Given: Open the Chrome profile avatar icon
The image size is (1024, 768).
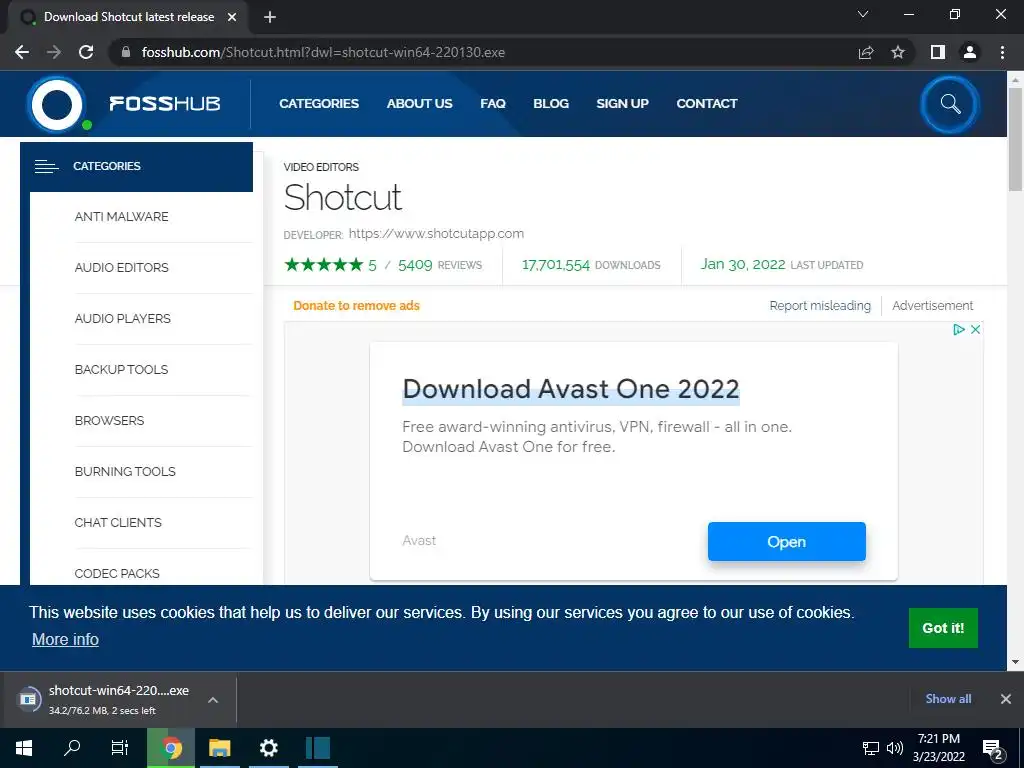Looking at the screenshot, I should [x=970, y=52].
